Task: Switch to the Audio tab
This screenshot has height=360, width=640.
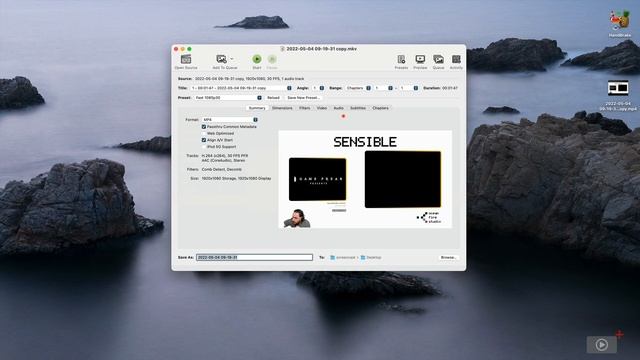Action: (338, 108)
